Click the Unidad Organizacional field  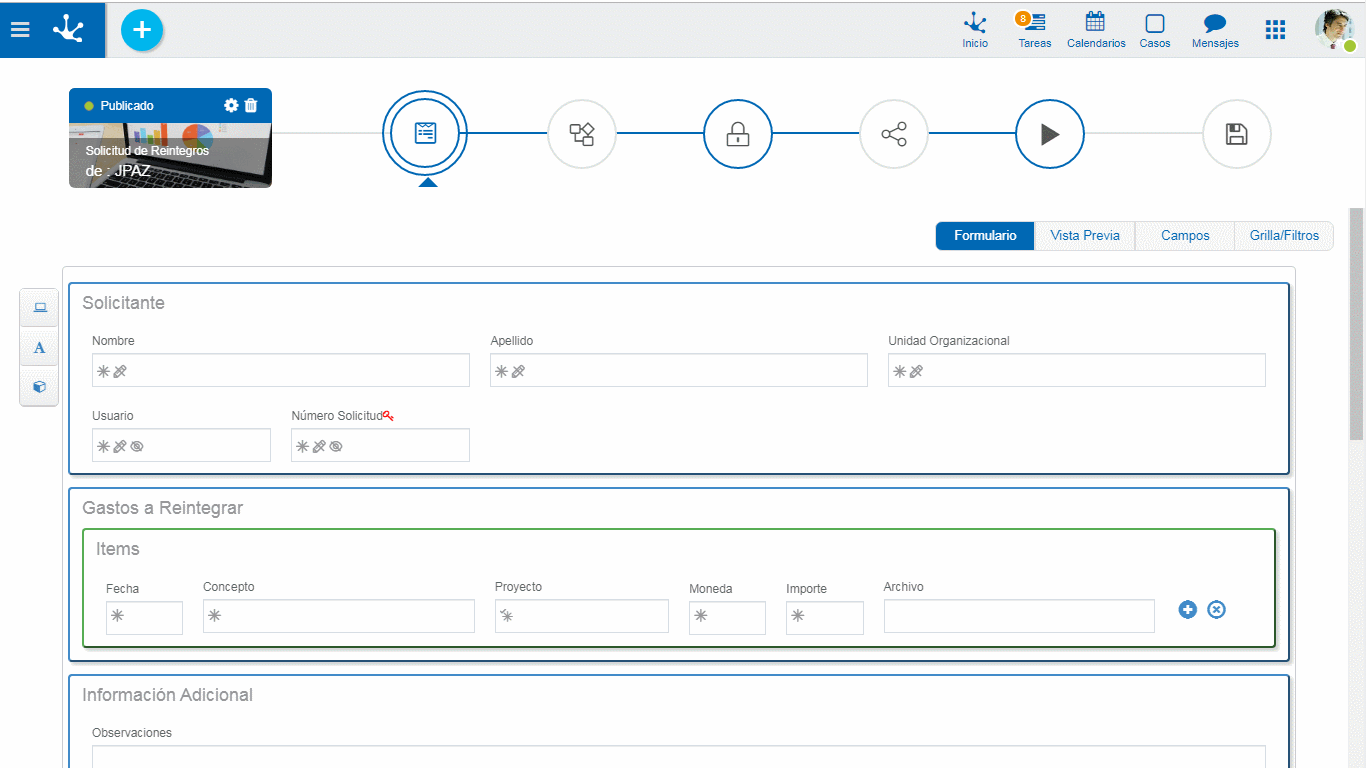[1077, 370]
